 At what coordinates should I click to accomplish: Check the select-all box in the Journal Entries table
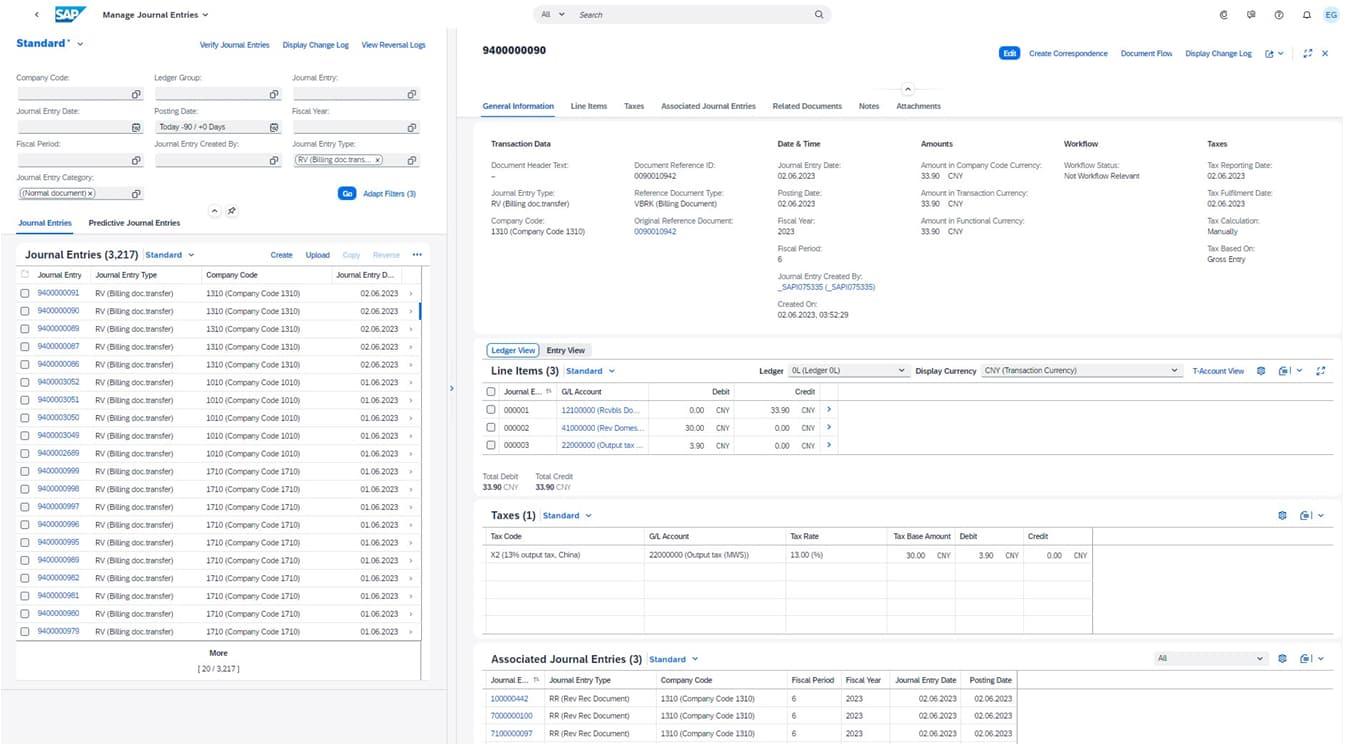click(x=25, y=274)
